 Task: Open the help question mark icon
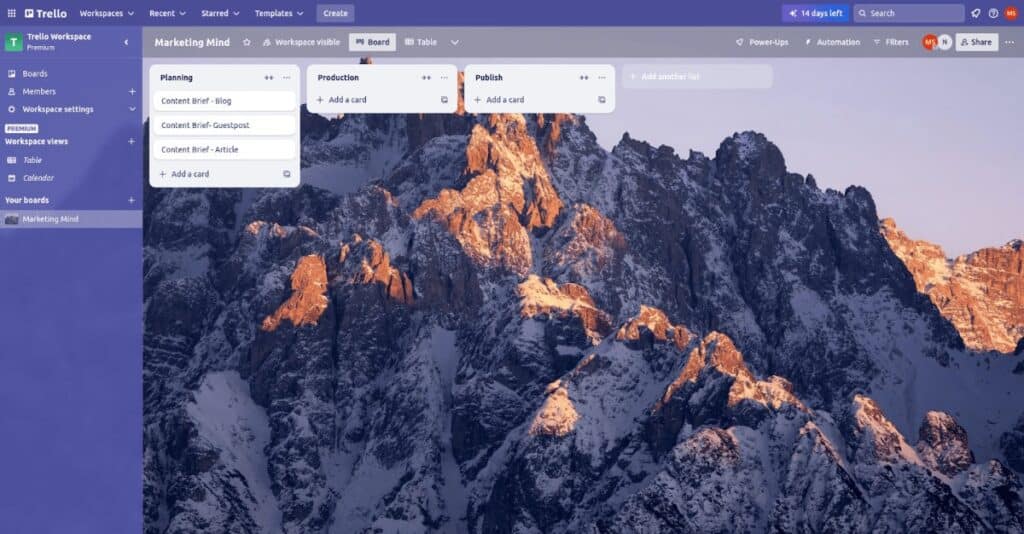click(x=993, y=13)
